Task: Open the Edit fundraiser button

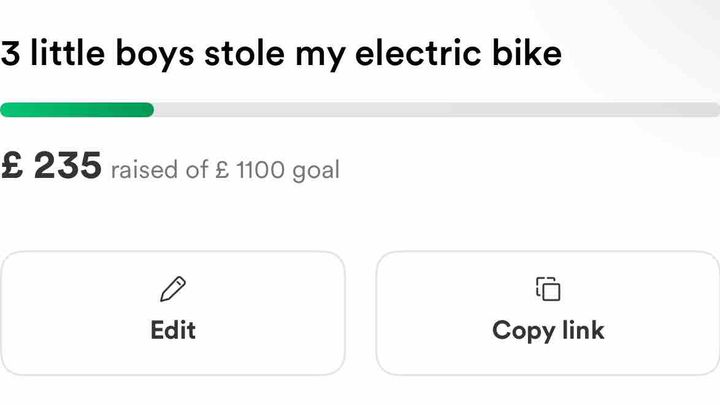Action: point(173,313)
